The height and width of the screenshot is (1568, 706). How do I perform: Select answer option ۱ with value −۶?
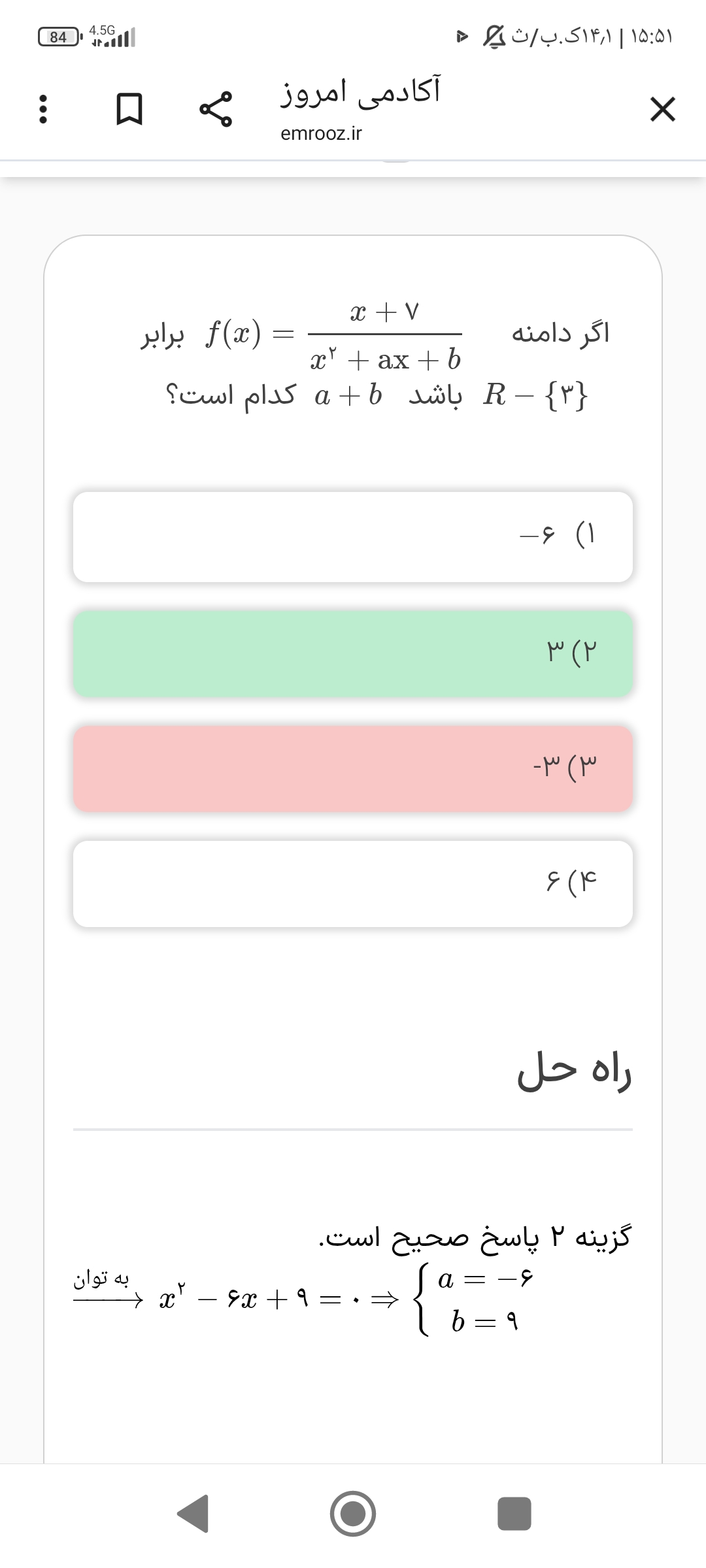pos(353,537)
